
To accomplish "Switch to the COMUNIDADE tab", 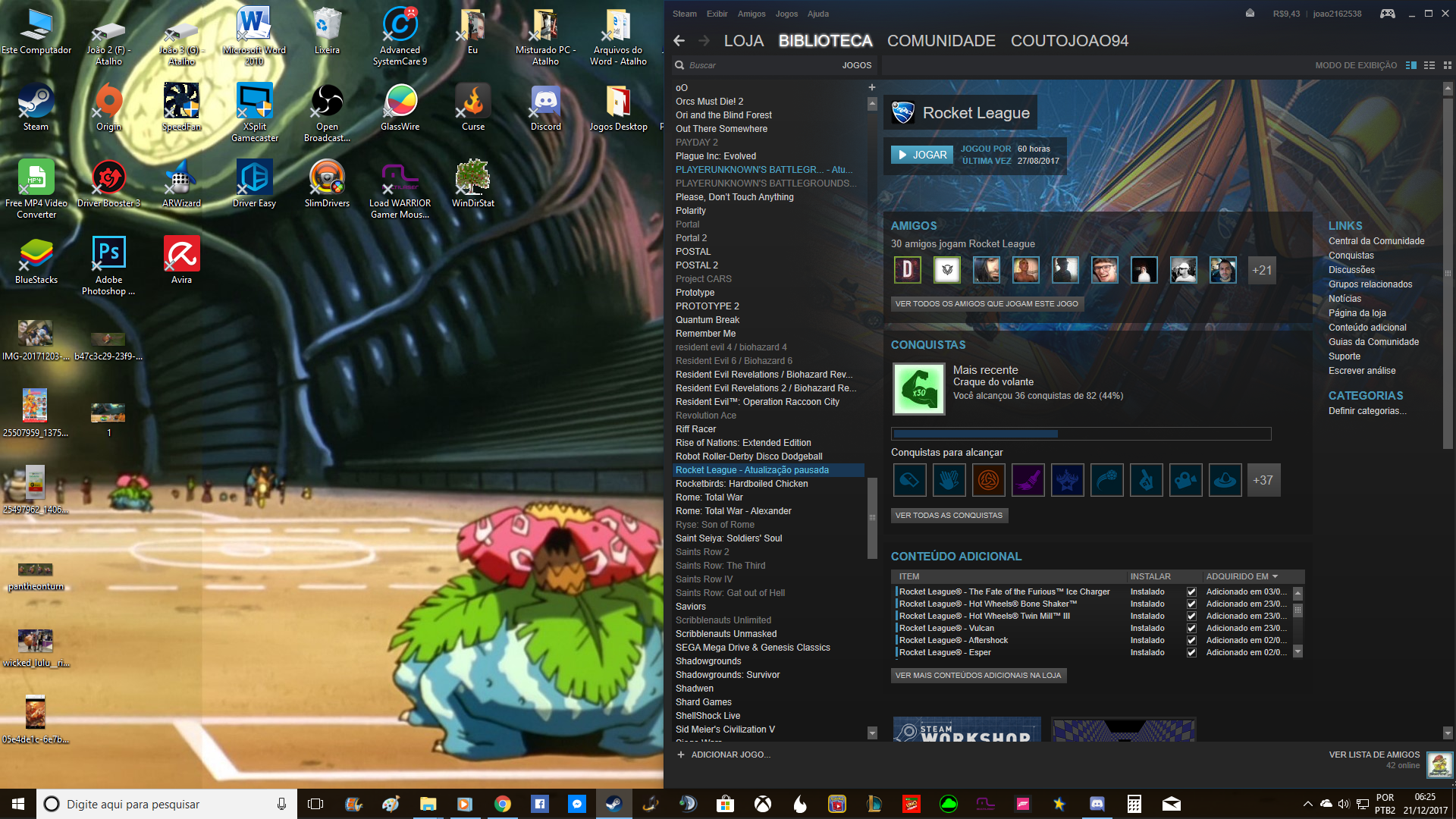I will pos(941,41).
